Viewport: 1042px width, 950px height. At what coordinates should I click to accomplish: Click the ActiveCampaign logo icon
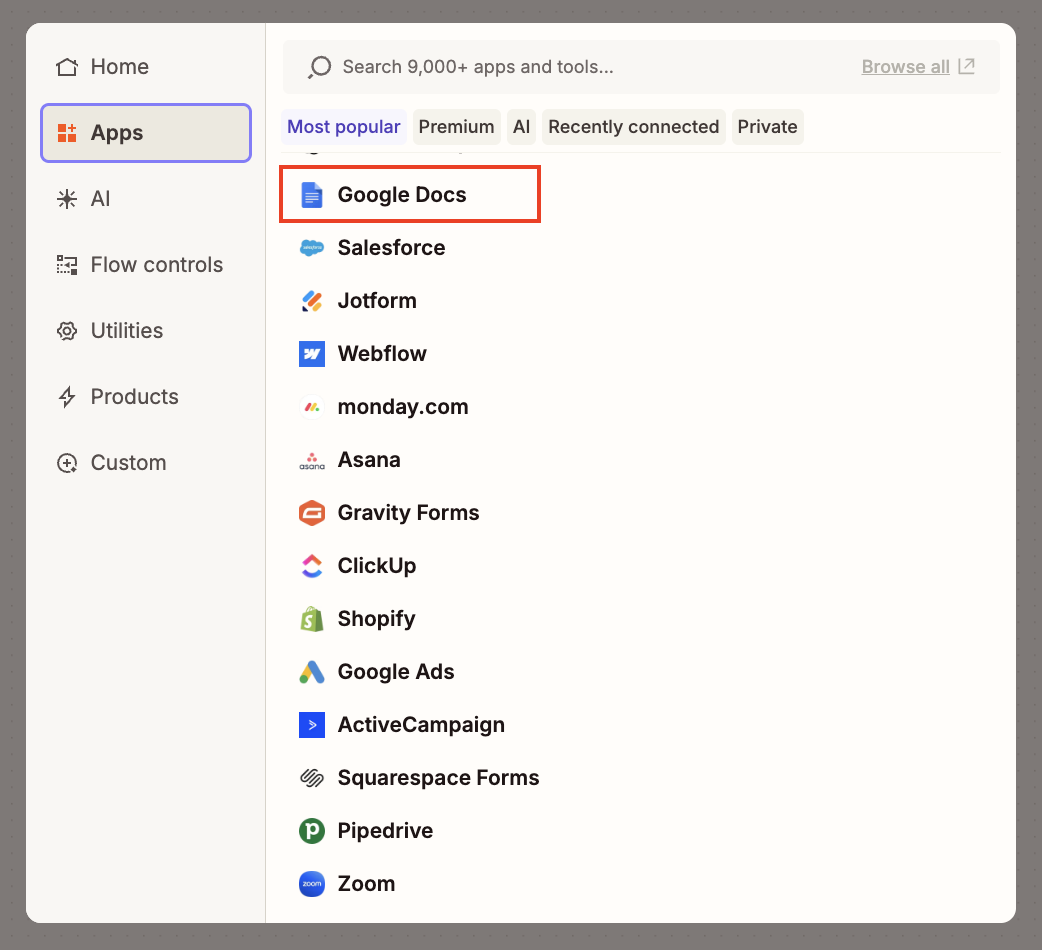click(x=312, y=725)
